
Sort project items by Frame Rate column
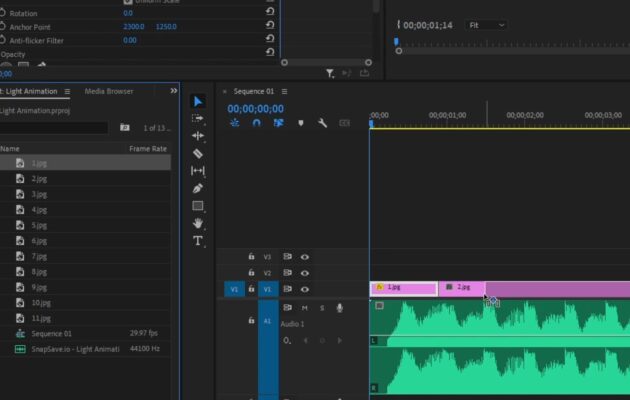(x=147, y=148)
